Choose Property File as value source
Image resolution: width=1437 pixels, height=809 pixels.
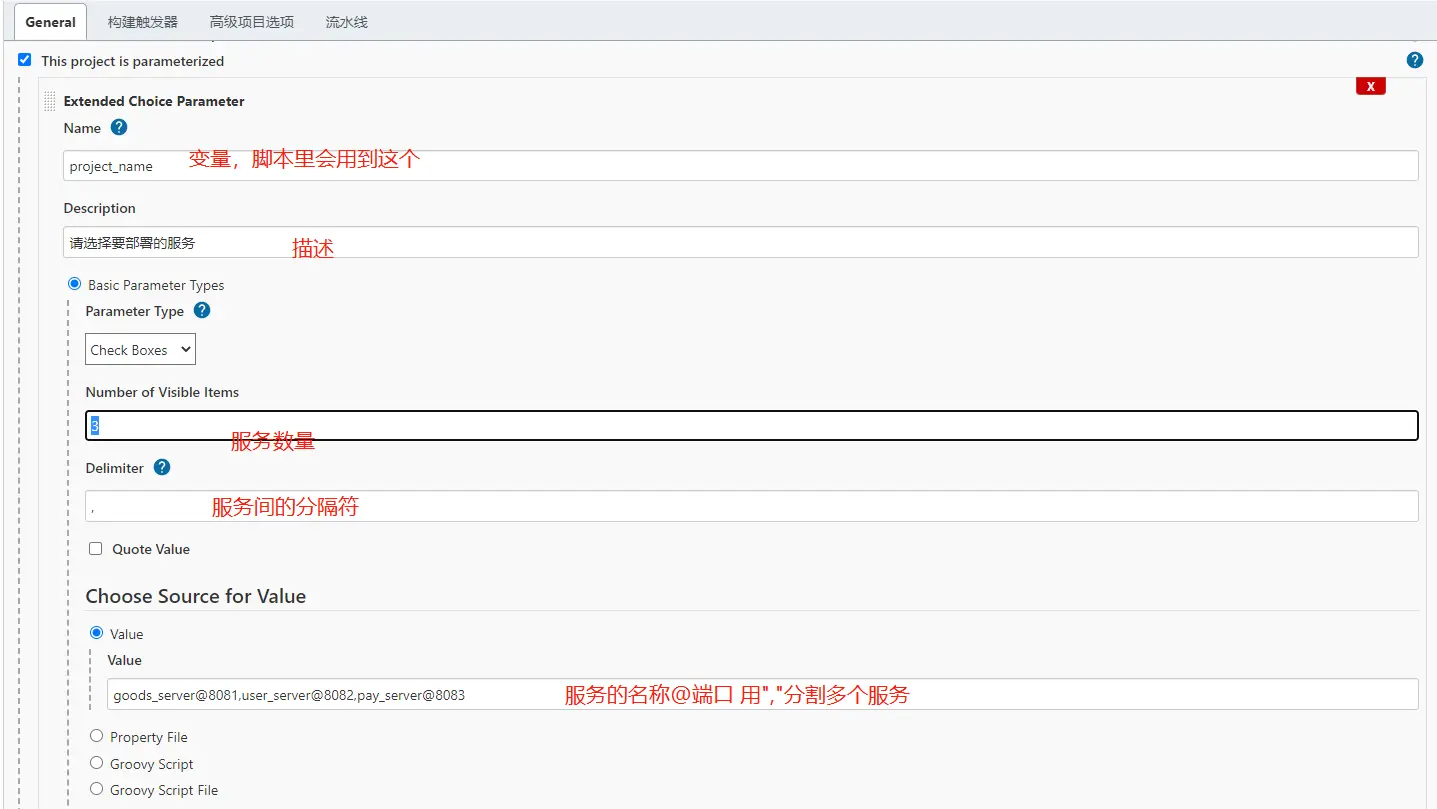click(97, 736)
